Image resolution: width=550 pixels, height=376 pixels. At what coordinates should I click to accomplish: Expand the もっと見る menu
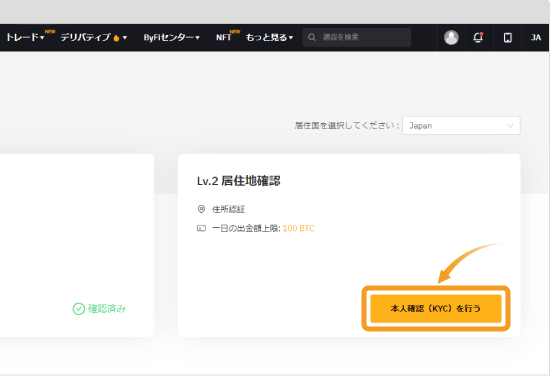269,38
